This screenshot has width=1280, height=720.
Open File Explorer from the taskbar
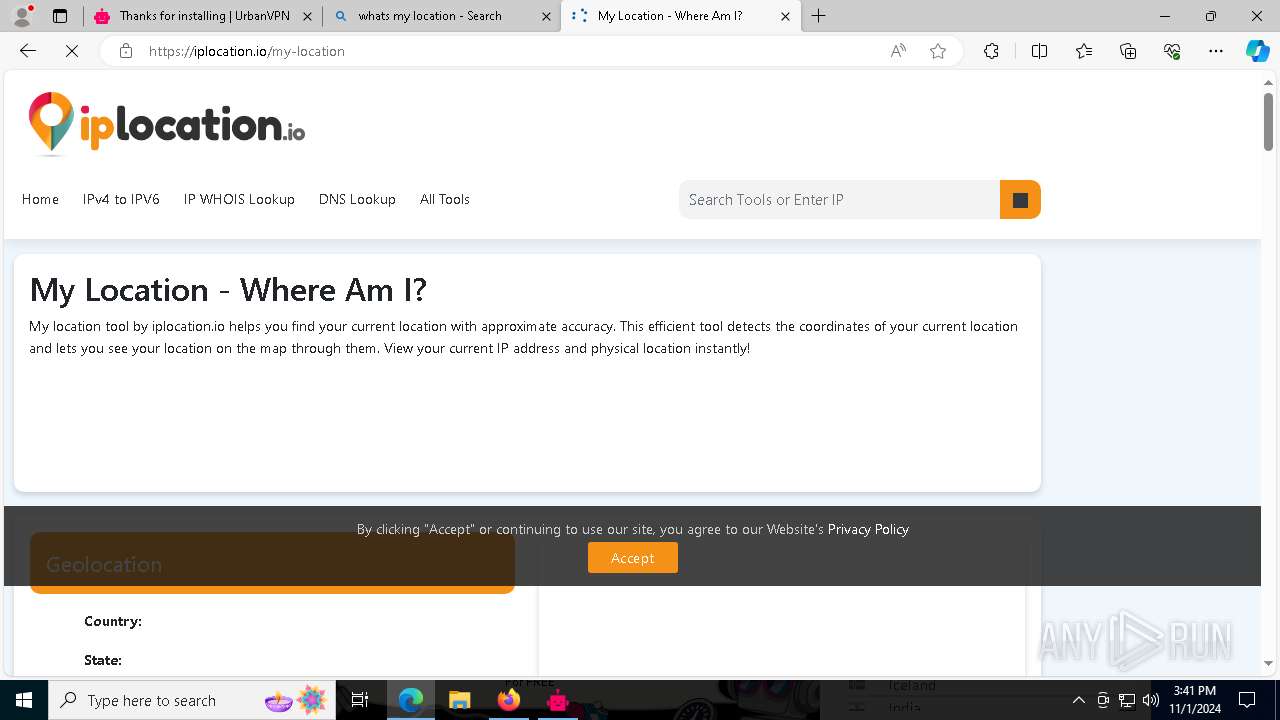(459, 700)
